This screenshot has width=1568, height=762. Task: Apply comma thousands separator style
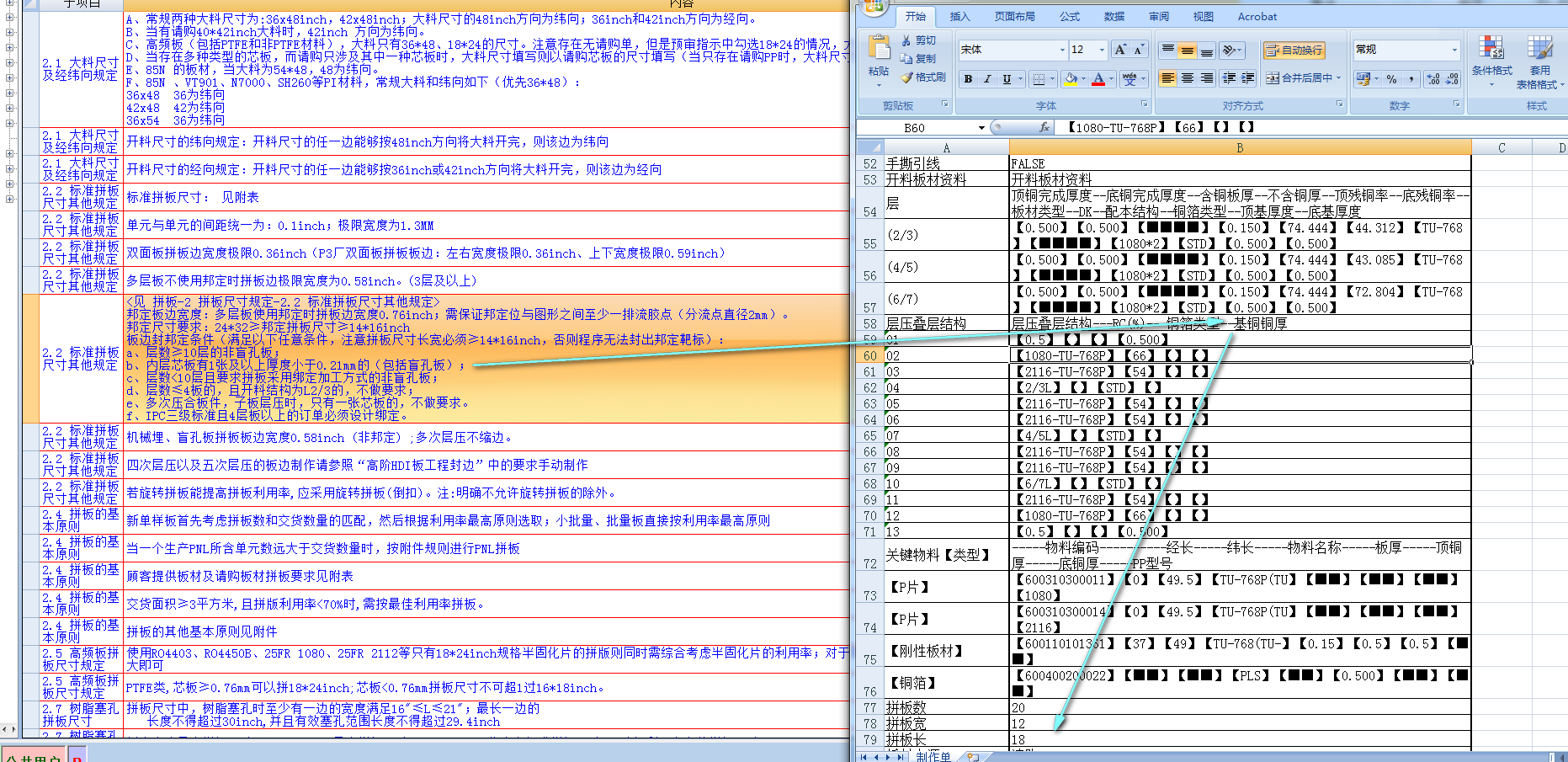click(1411, 78)
